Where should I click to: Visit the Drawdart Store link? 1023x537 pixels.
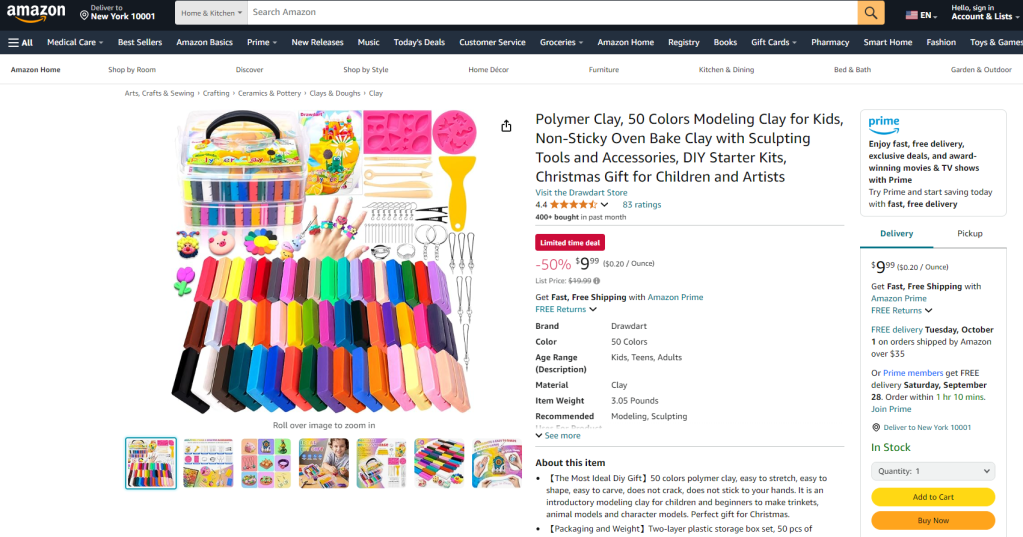click(581, 192)
